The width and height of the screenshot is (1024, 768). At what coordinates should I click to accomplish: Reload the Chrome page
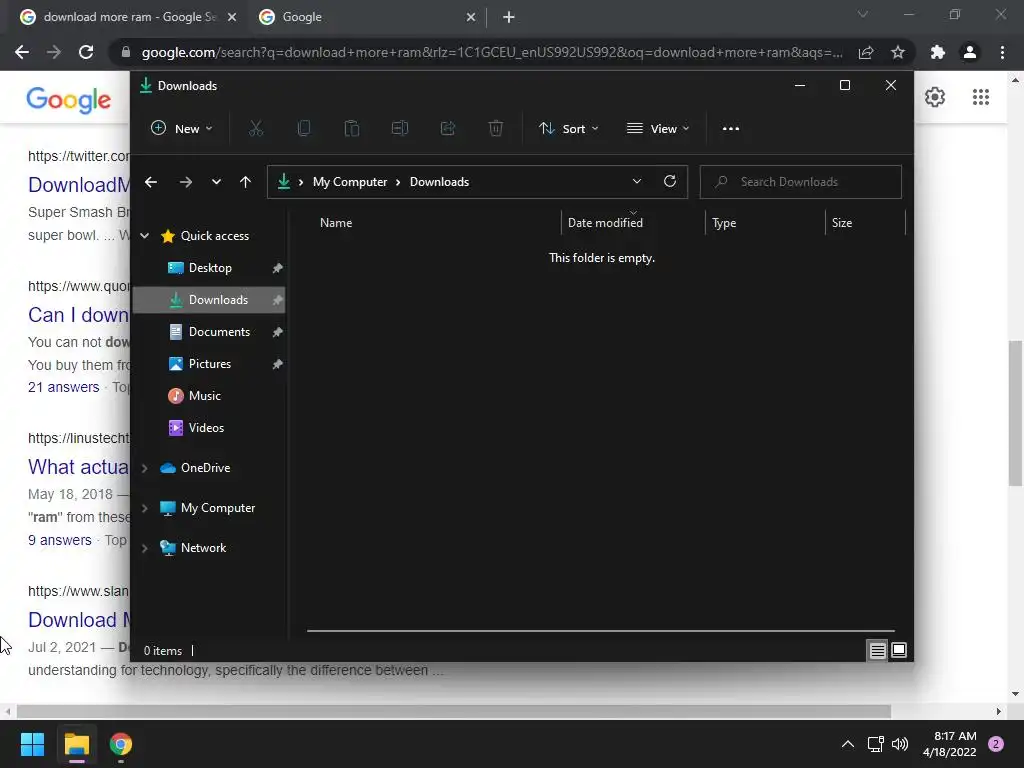86,52
